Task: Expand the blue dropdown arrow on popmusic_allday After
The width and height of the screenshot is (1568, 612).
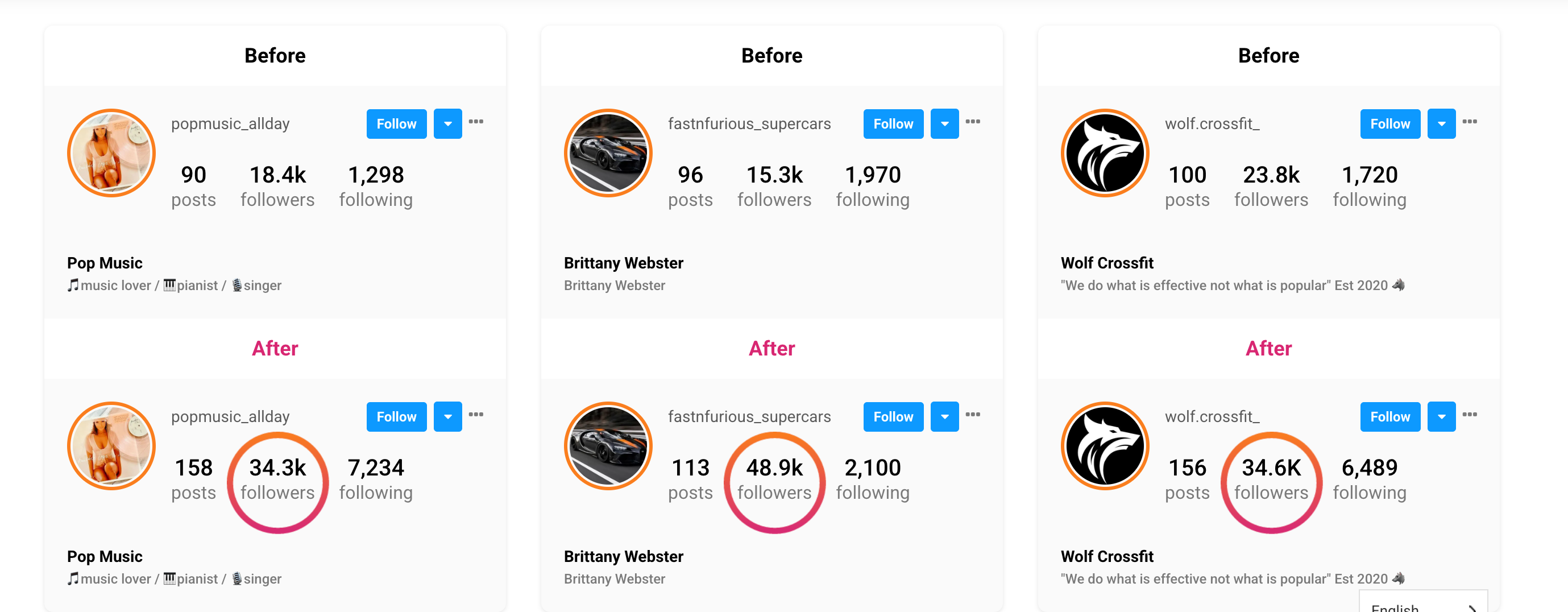Action: [447, 417]
